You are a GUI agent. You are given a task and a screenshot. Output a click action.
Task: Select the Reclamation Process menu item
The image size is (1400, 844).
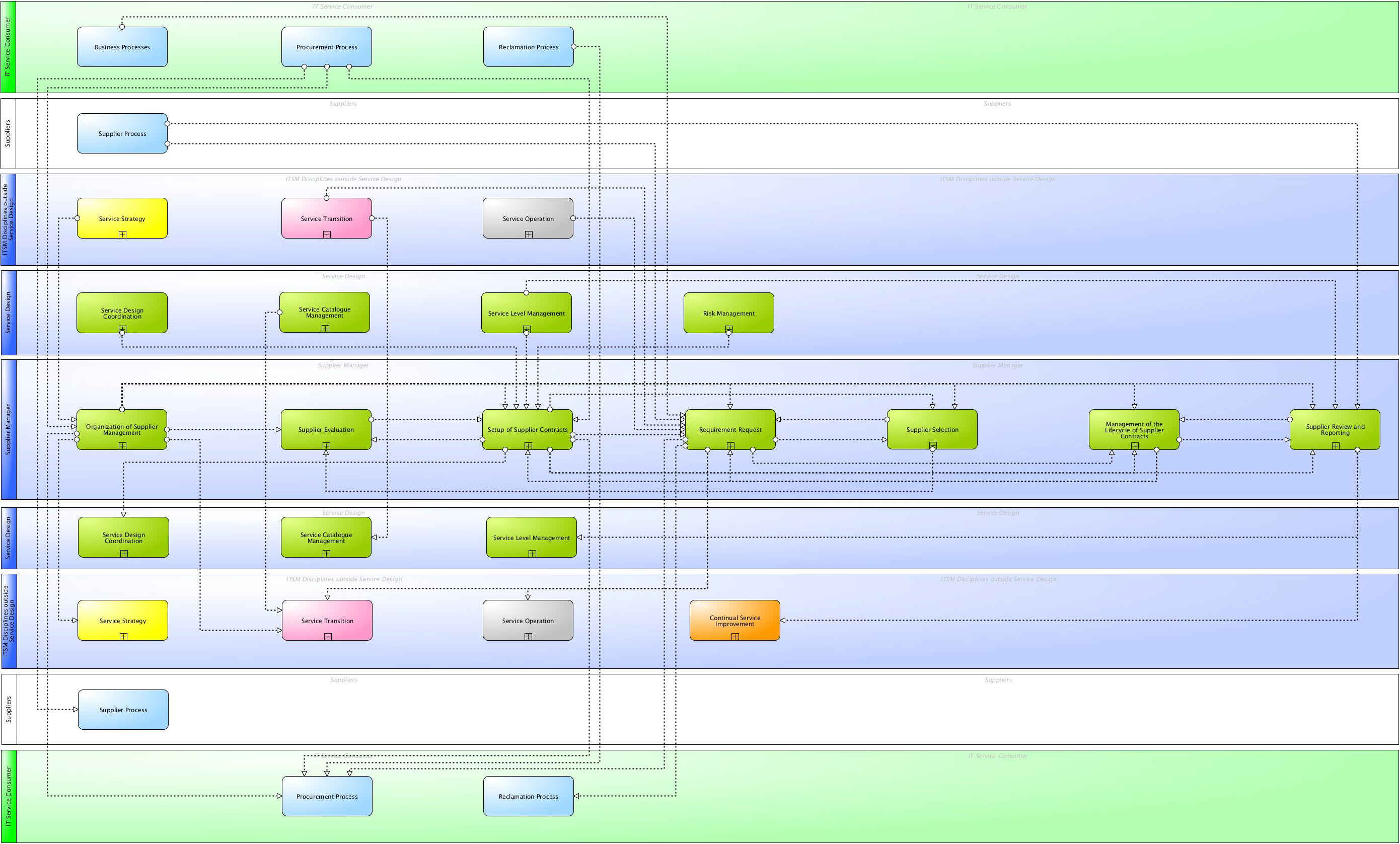(x=526, y=46)
